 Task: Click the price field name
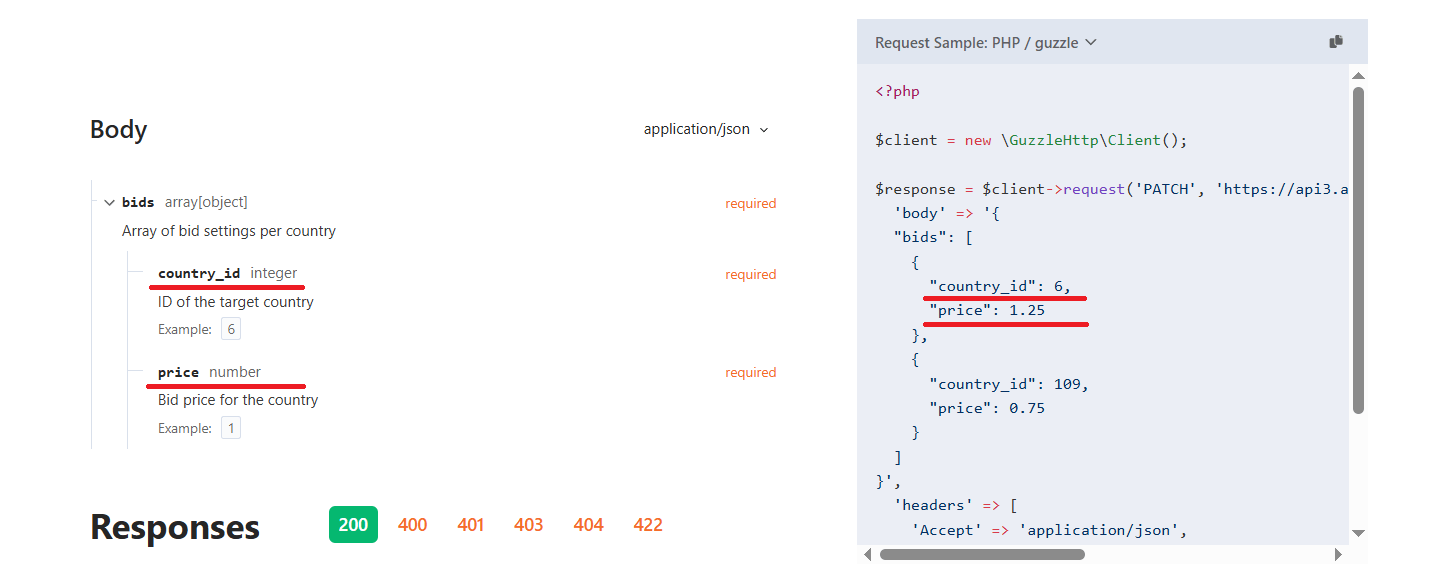point(178,373)
